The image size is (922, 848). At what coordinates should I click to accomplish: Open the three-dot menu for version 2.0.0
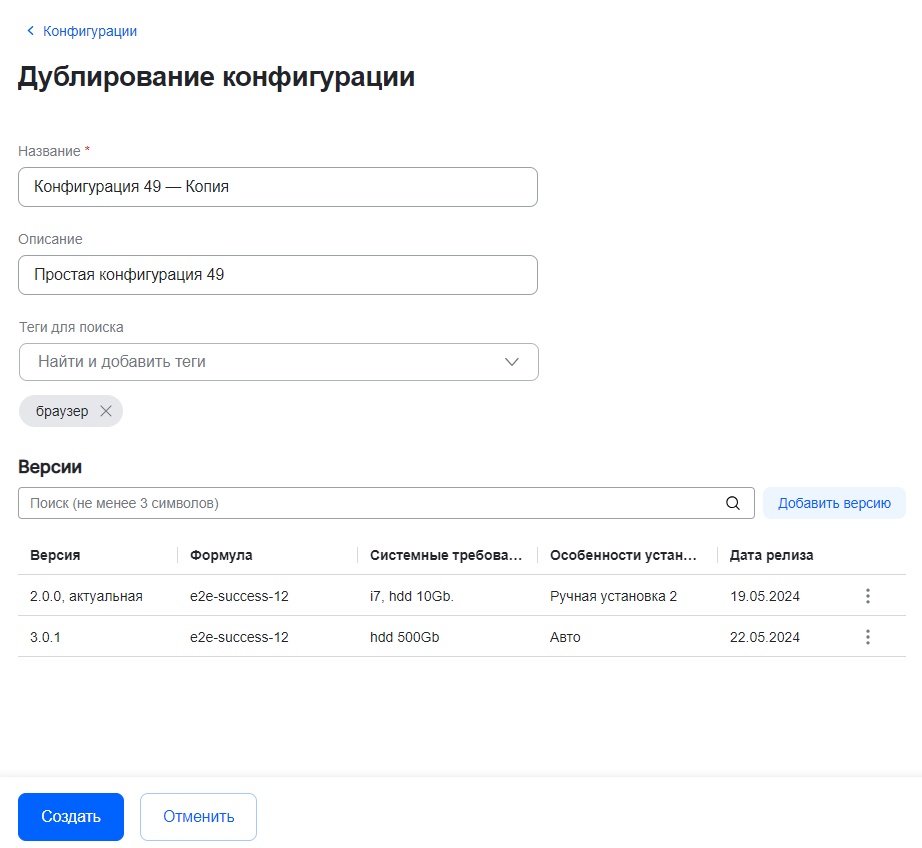point(867,596)
